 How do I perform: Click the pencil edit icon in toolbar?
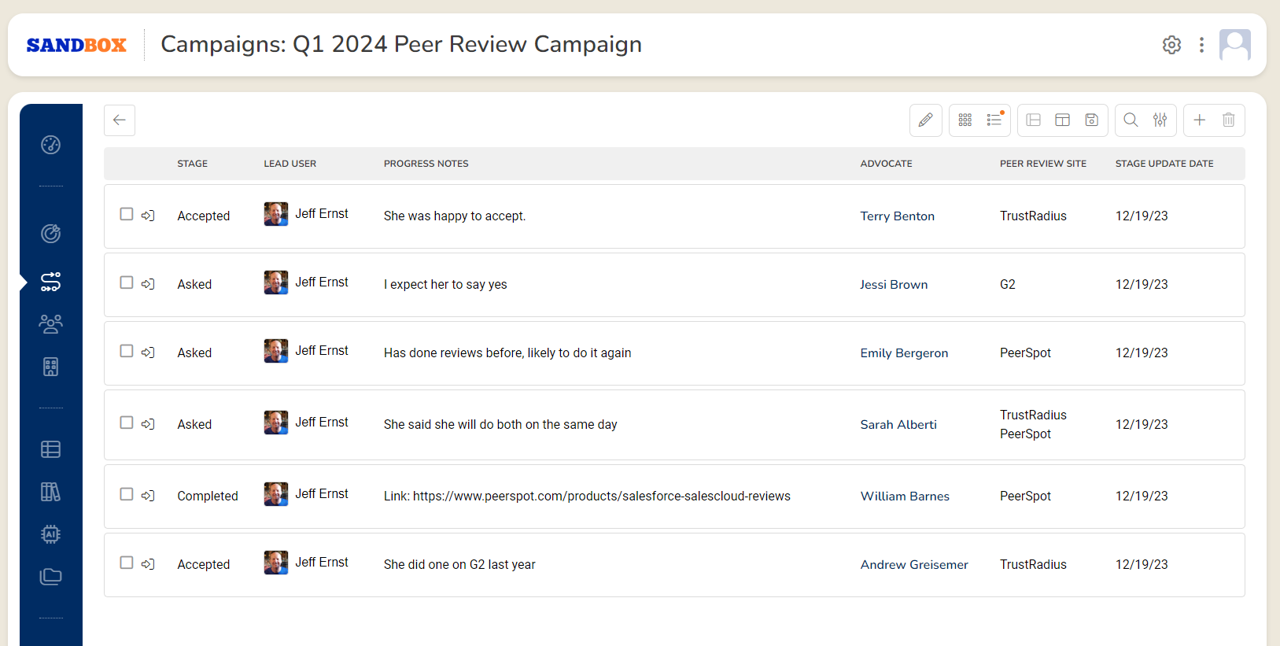pyautogui.click(x=925, y=120)
